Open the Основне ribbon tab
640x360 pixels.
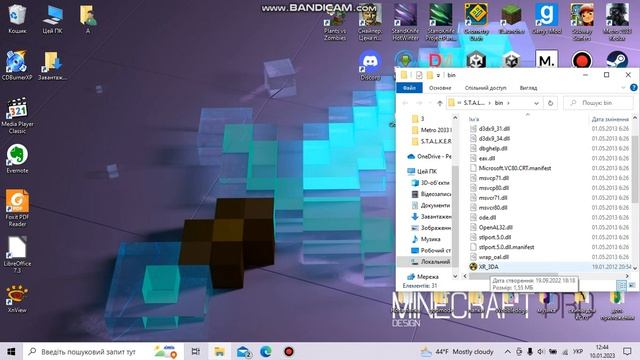(x=440, y=88)
